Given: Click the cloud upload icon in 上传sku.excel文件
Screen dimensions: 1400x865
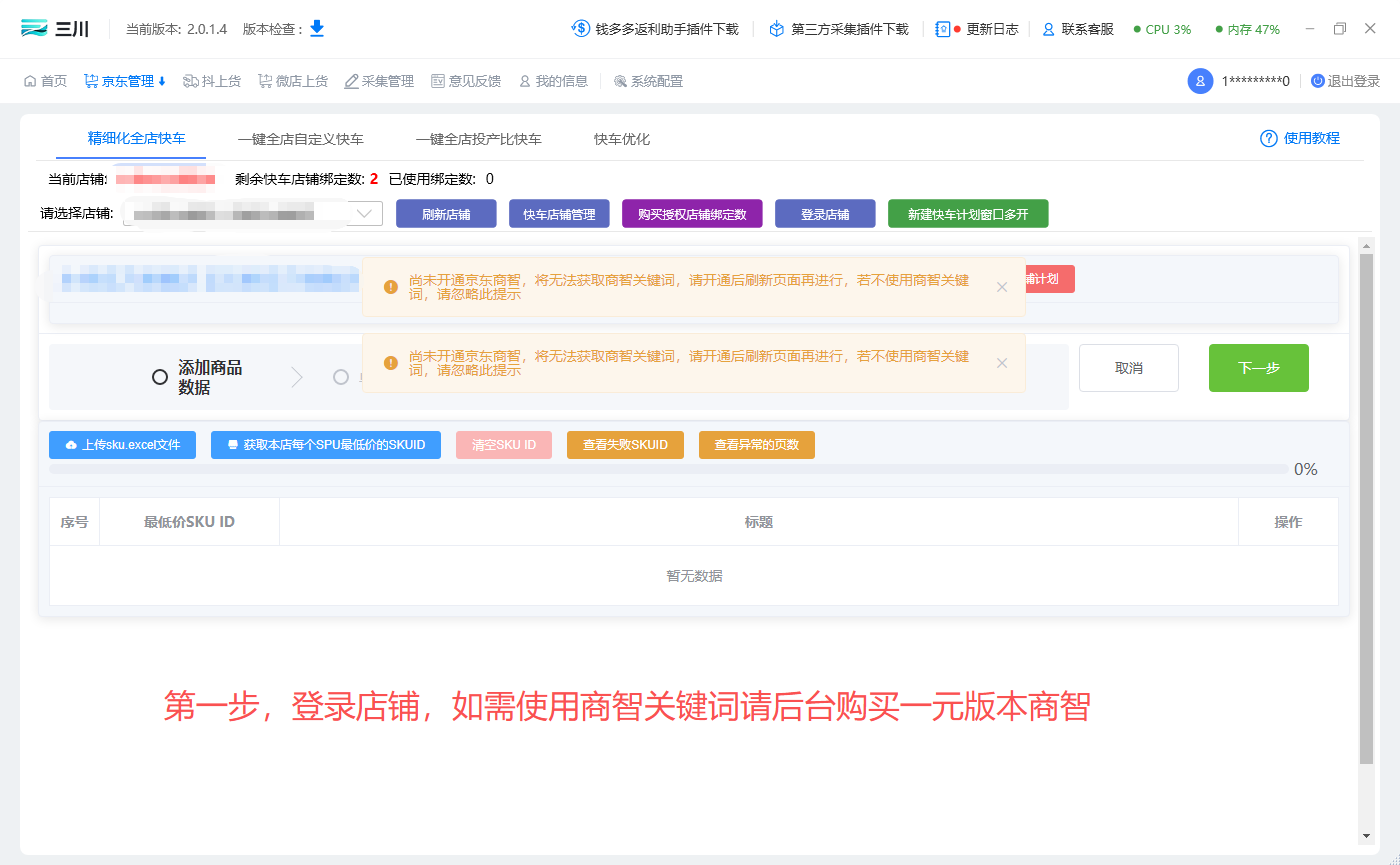Looking at the screenshot, I should pyautogui.click(x=71, y=445).
